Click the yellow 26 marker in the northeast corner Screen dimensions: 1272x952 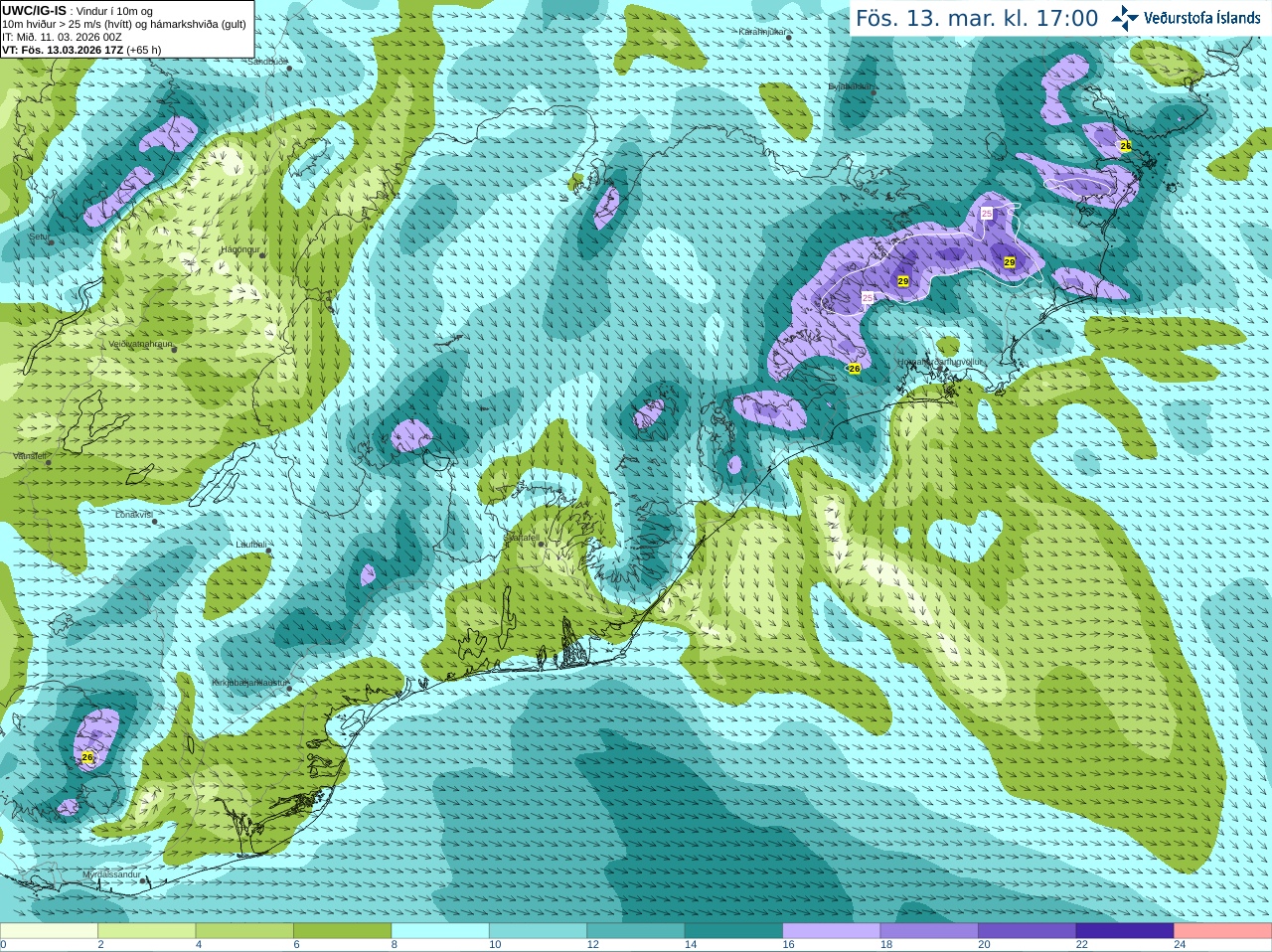click(x=1125, y=146)
